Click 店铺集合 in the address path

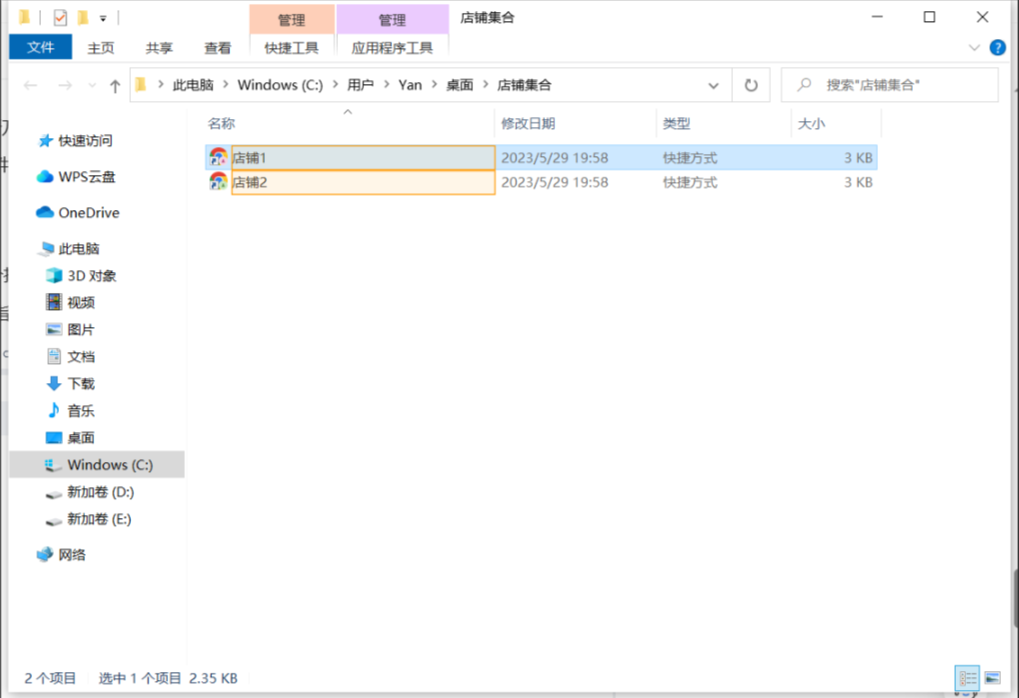pyautogui.click(x=524, y=85)
